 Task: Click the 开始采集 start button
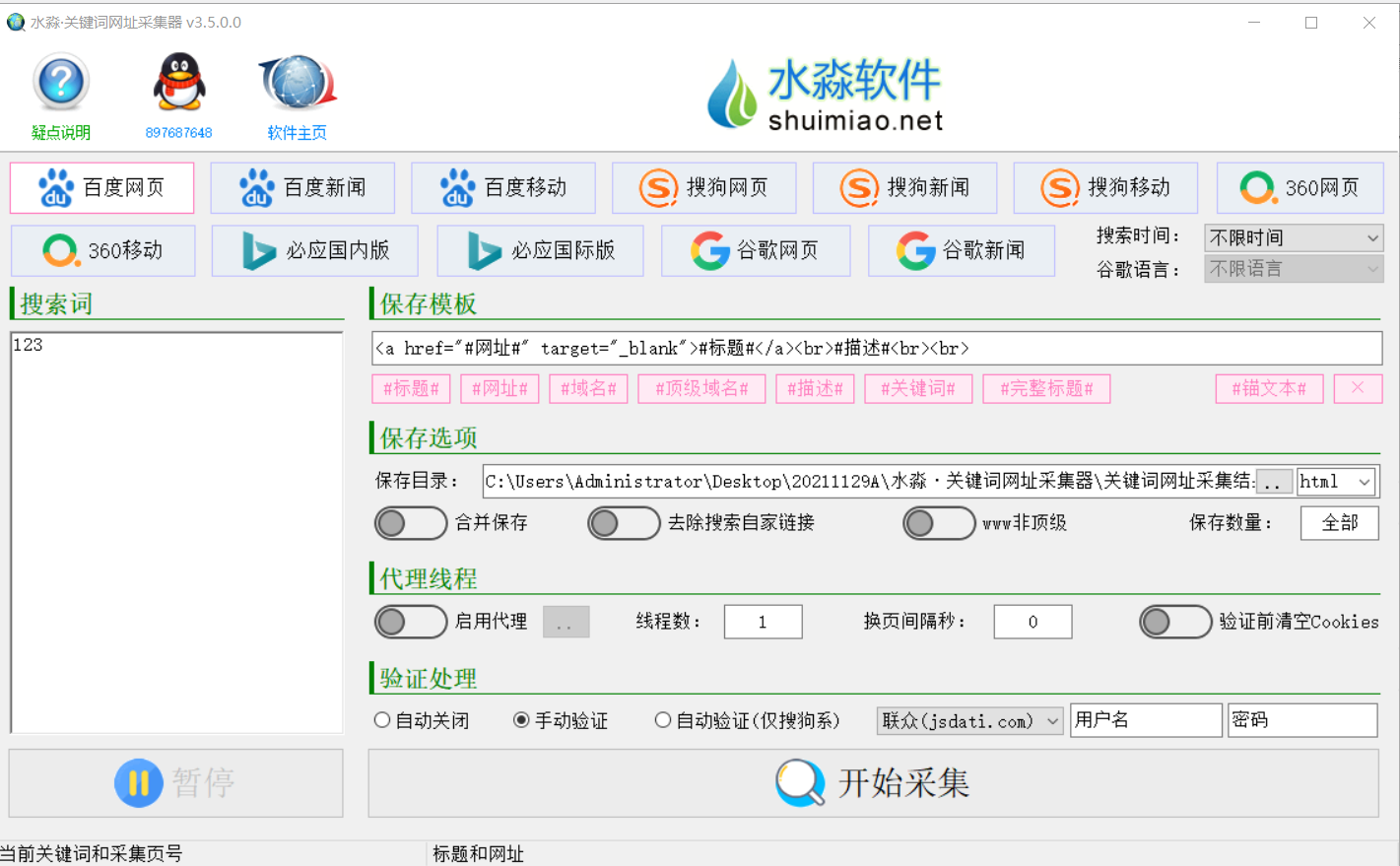873,783
